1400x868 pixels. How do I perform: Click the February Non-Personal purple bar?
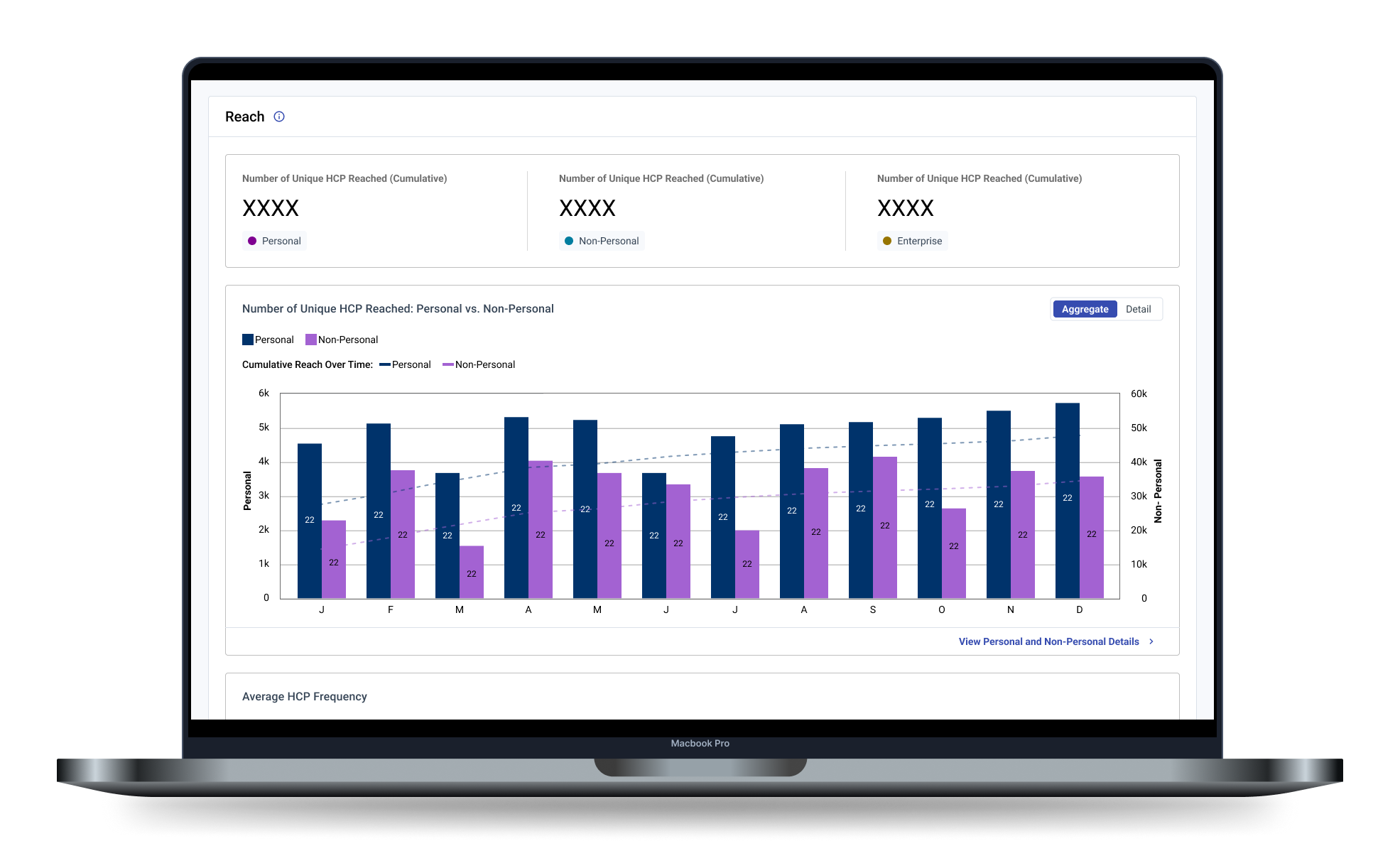click(x=403, y=534)
